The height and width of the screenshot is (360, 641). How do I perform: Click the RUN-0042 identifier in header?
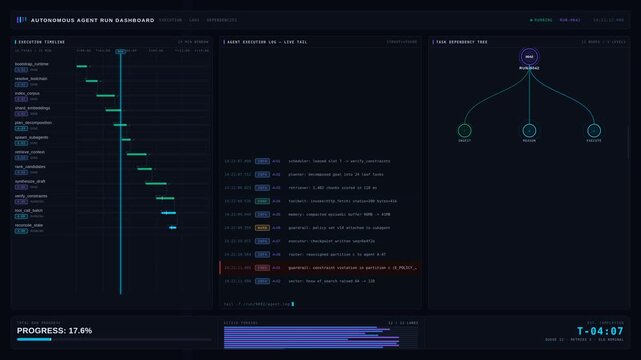pyautogui.click(x=570, y=20)
